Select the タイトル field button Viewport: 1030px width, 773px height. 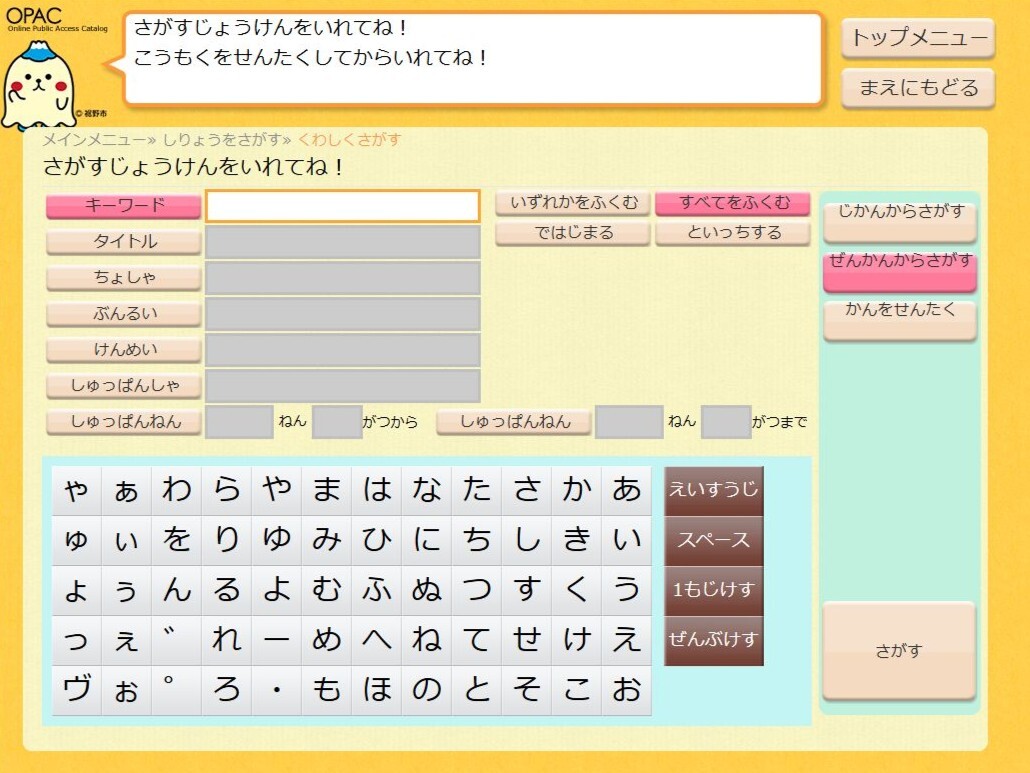123,242
